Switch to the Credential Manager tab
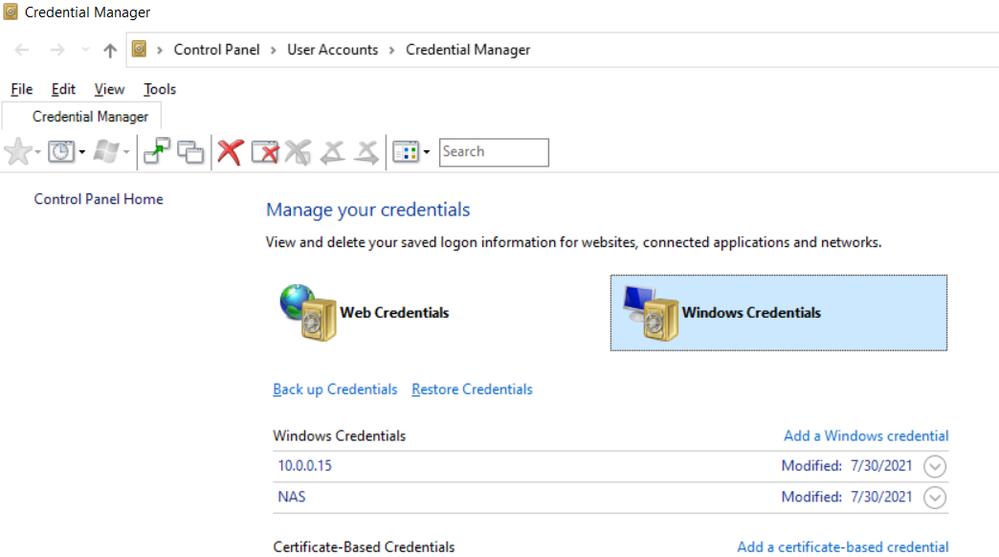The image size is (999, 557). [x=90, y=116]
